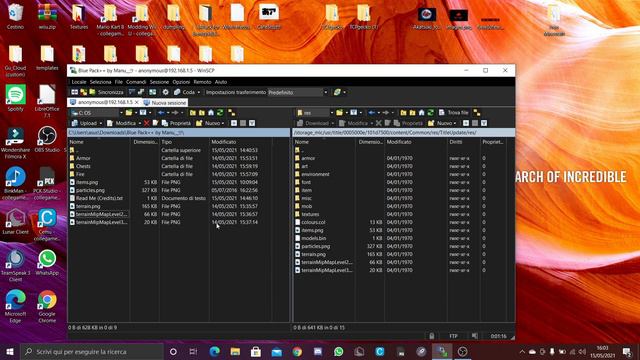Open the Comandi menu
This screenshot has height=360, width=640.
pyautogui.click(x=136, y=82)
